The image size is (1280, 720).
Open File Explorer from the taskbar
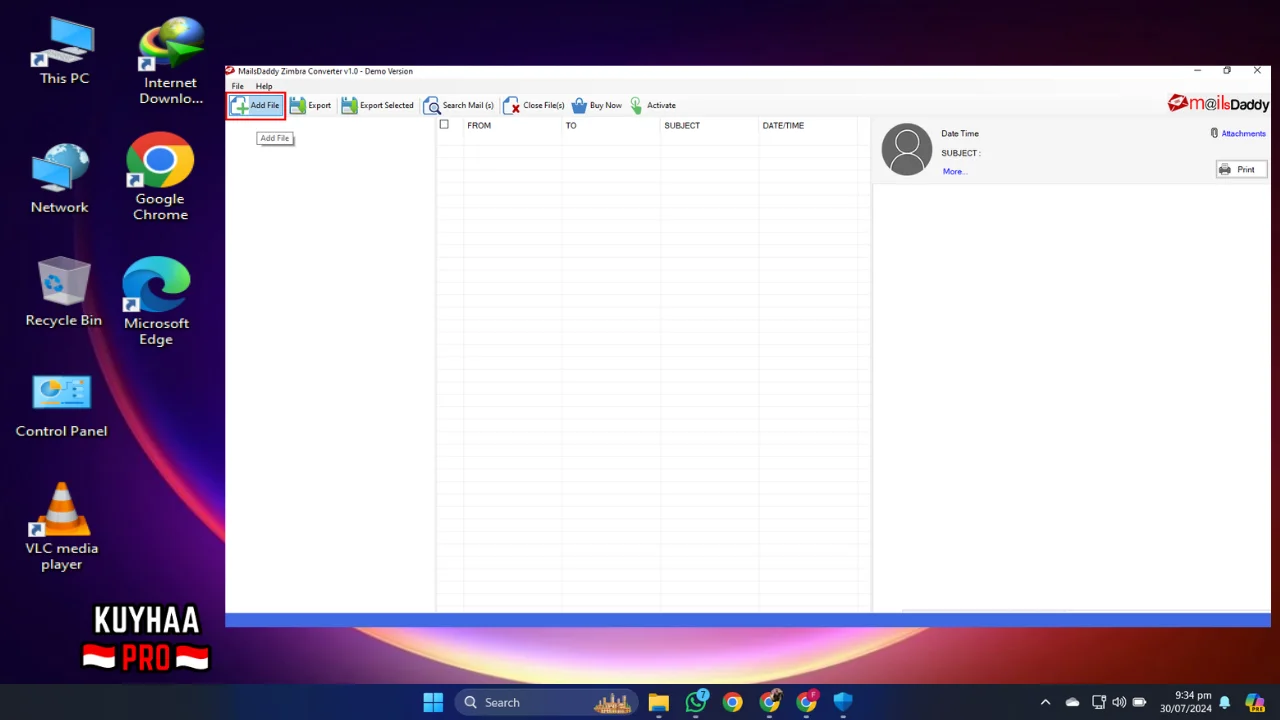[658, 702]
